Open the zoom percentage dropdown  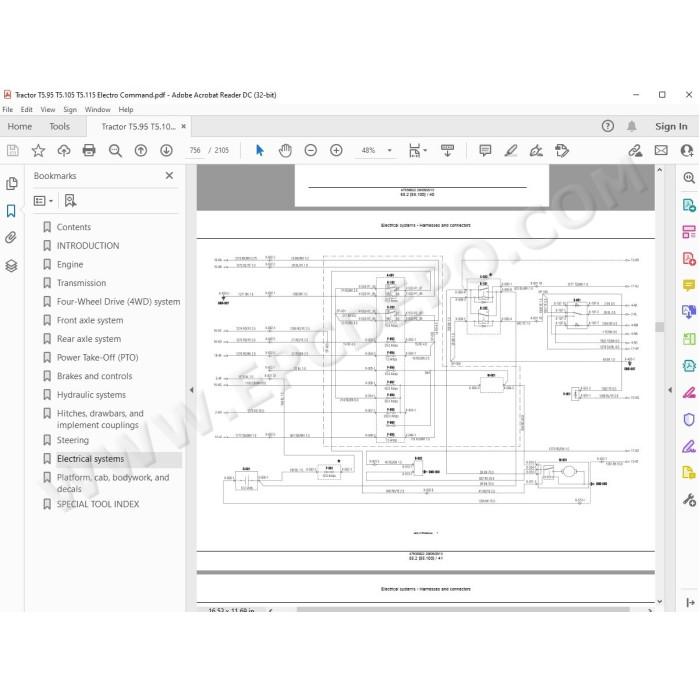[x=389, y=150]
